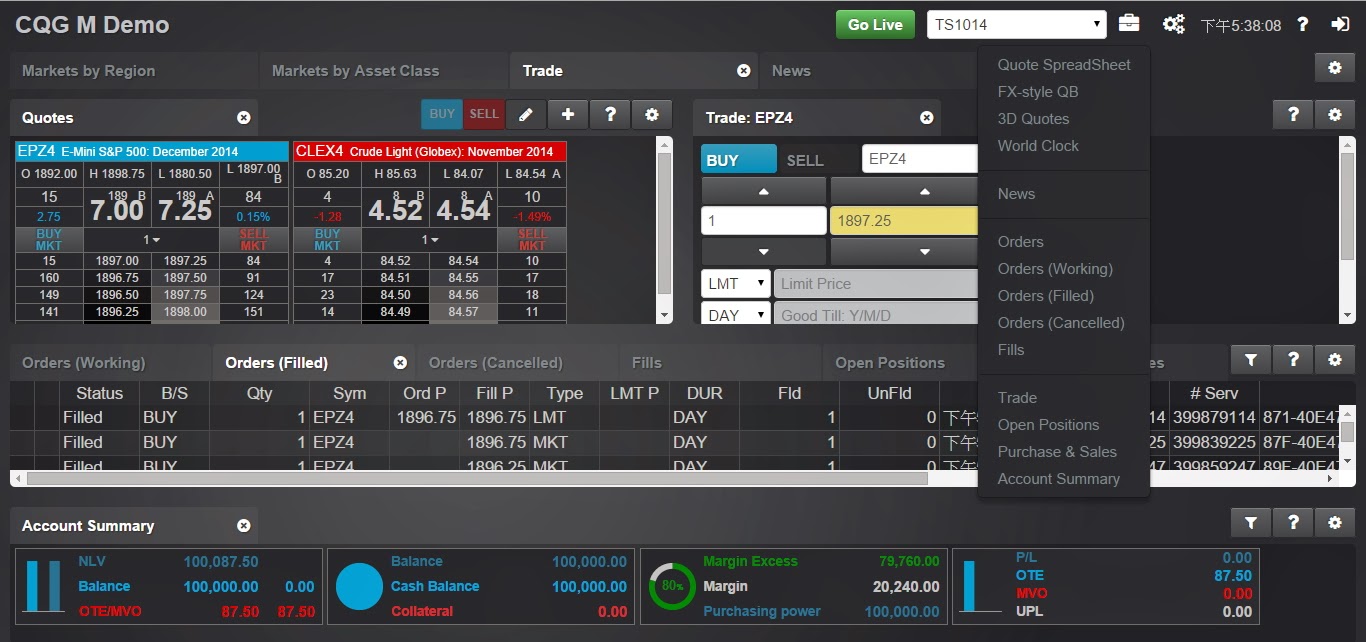Select SELL side in Trade panel

coord(805,160)
